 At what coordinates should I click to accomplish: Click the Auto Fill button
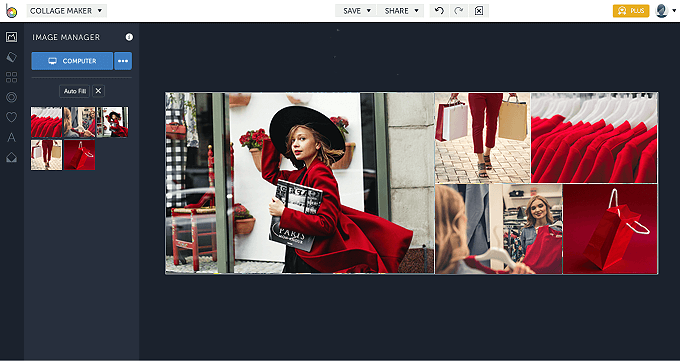click(75, 91)
